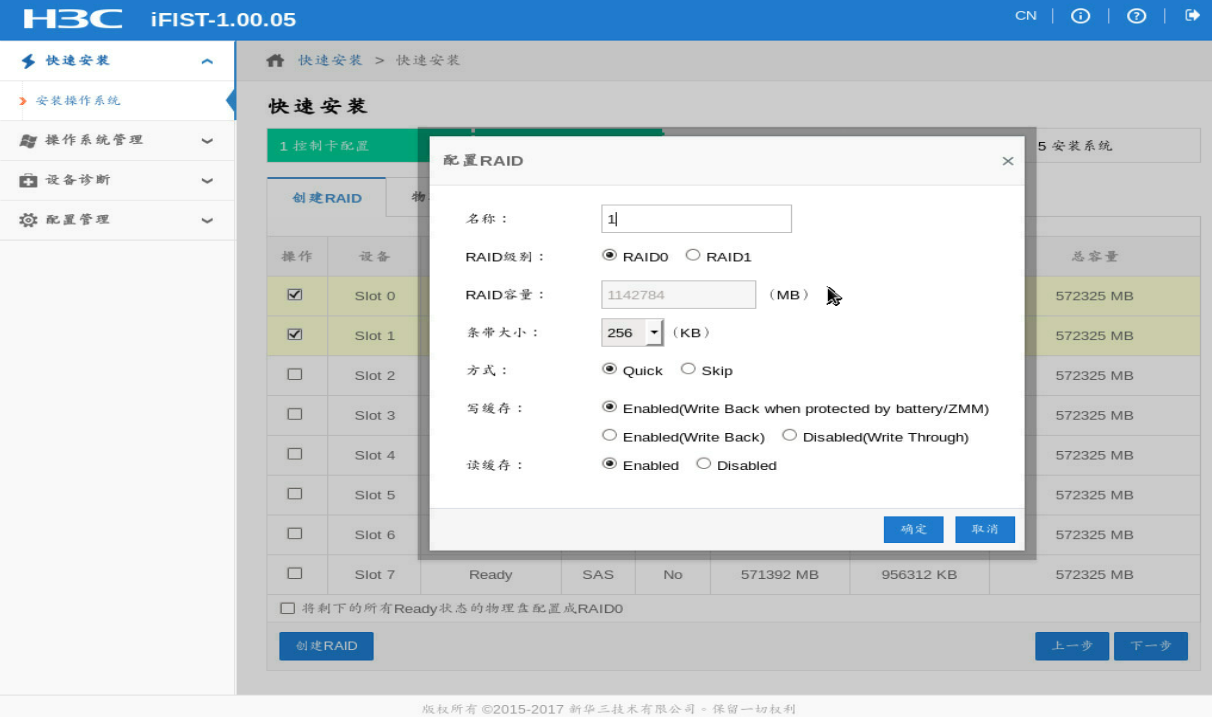This screenshot has width=1212, height=717.
Task: Click the lightning 快速安装 sidebar icon
Action: point(28,61)
